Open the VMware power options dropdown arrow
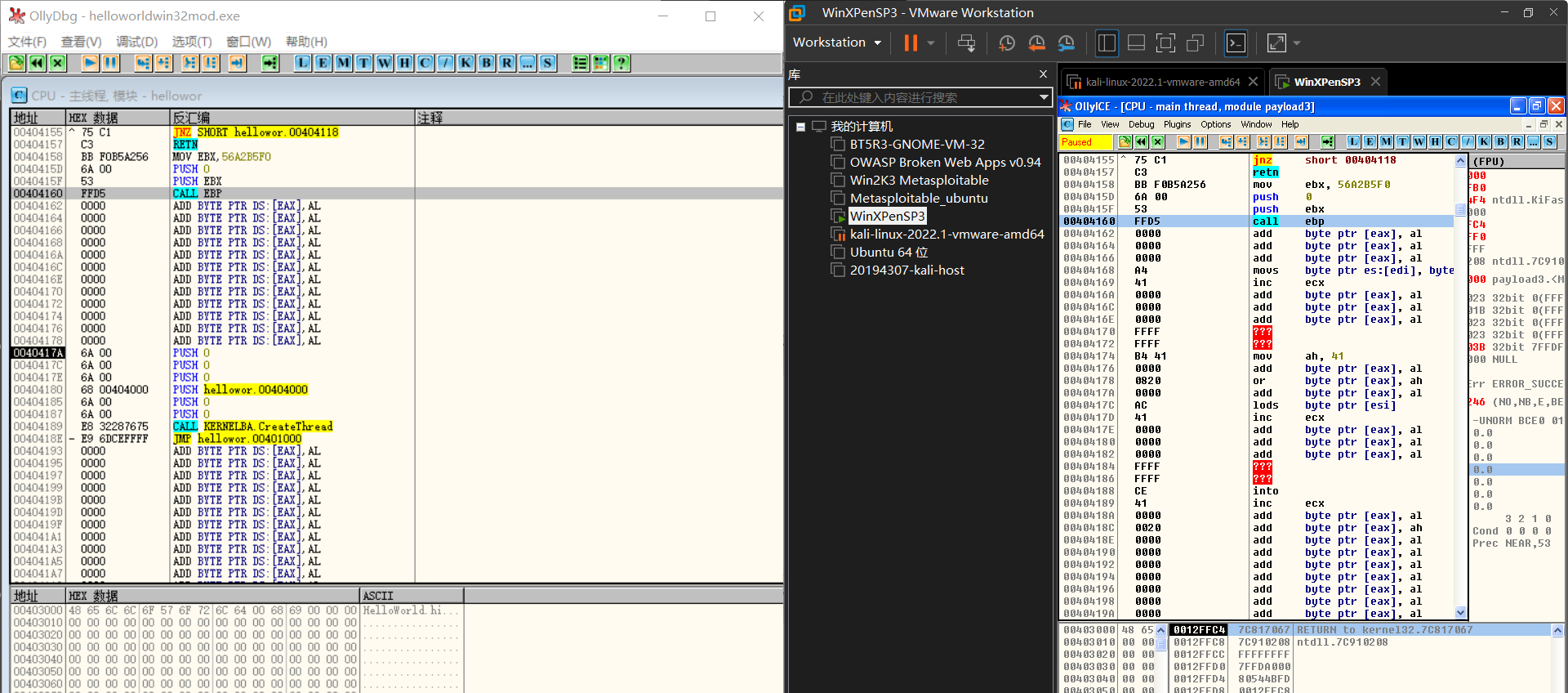Screen dimensions: 1568x693 931,42
